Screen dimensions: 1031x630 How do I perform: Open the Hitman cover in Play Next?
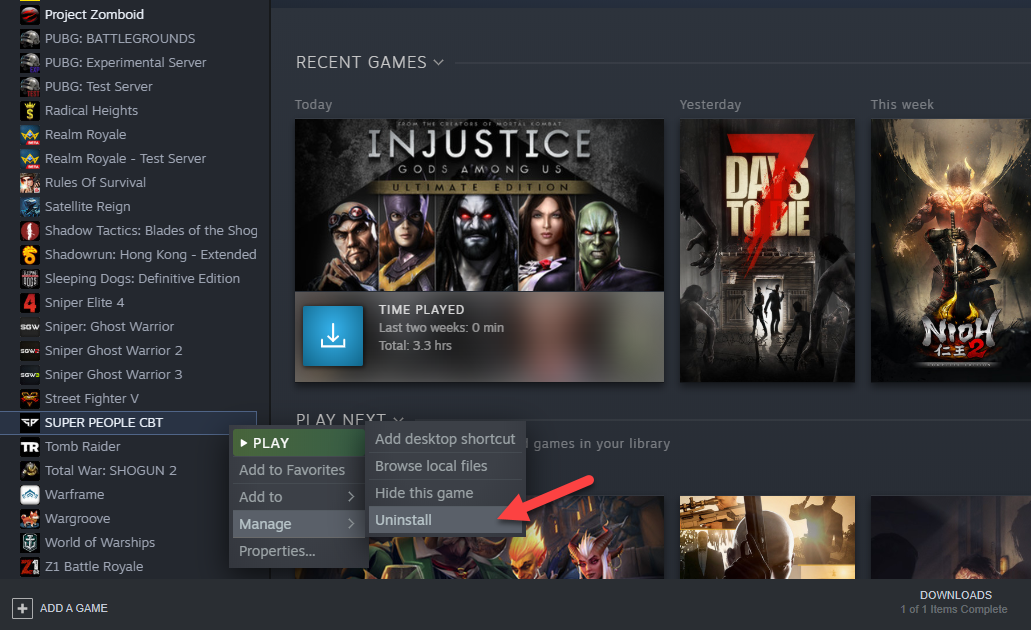point(767,537)
